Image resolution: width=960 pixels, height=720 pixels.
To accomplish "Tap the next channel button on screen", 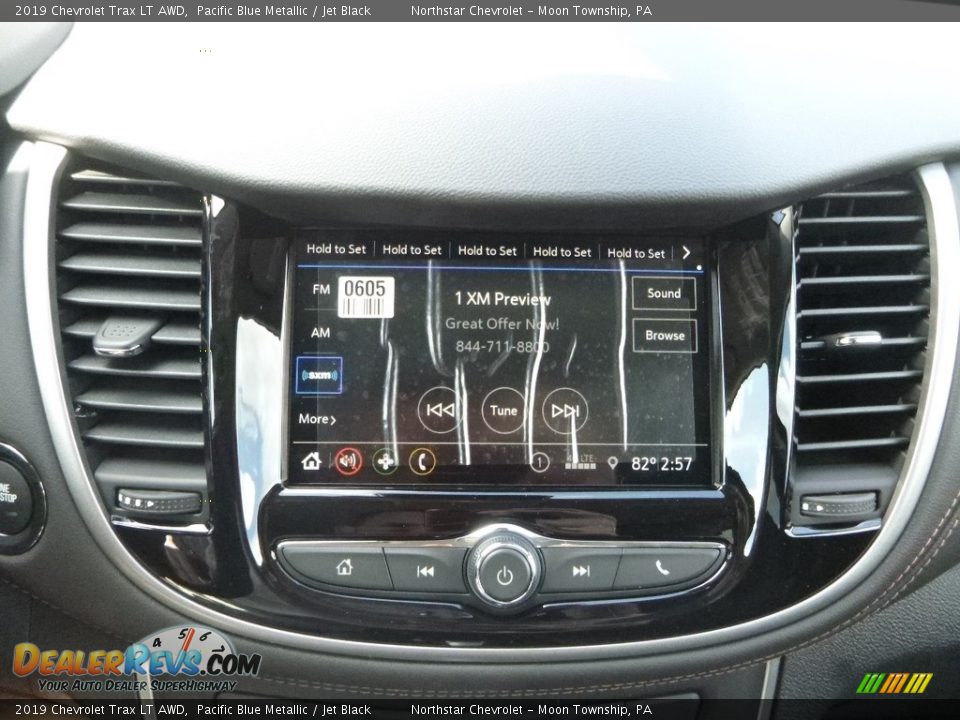I will pos(565,411).
